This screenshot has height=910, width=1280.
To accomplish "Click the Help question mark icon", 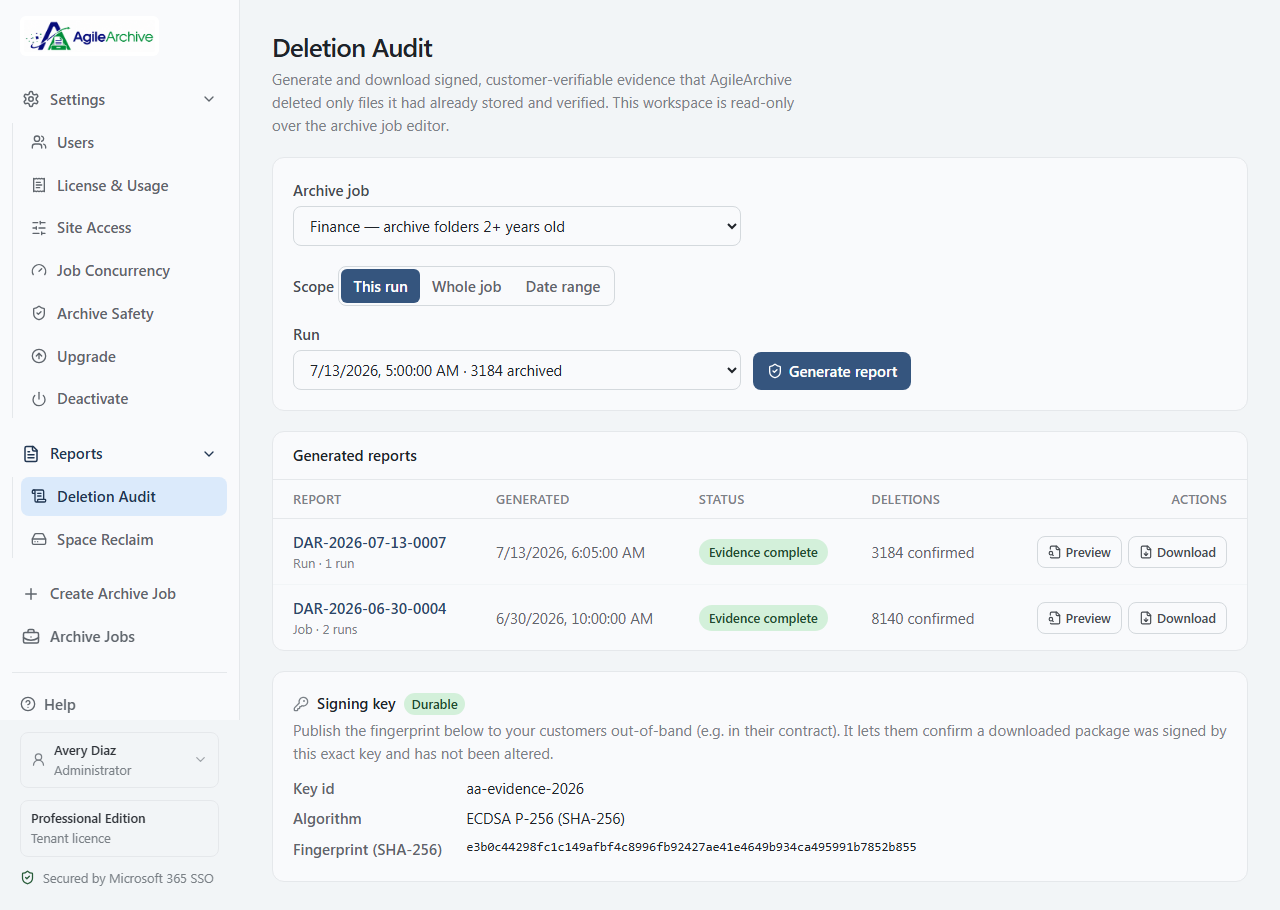I will [x=28, y=705].
